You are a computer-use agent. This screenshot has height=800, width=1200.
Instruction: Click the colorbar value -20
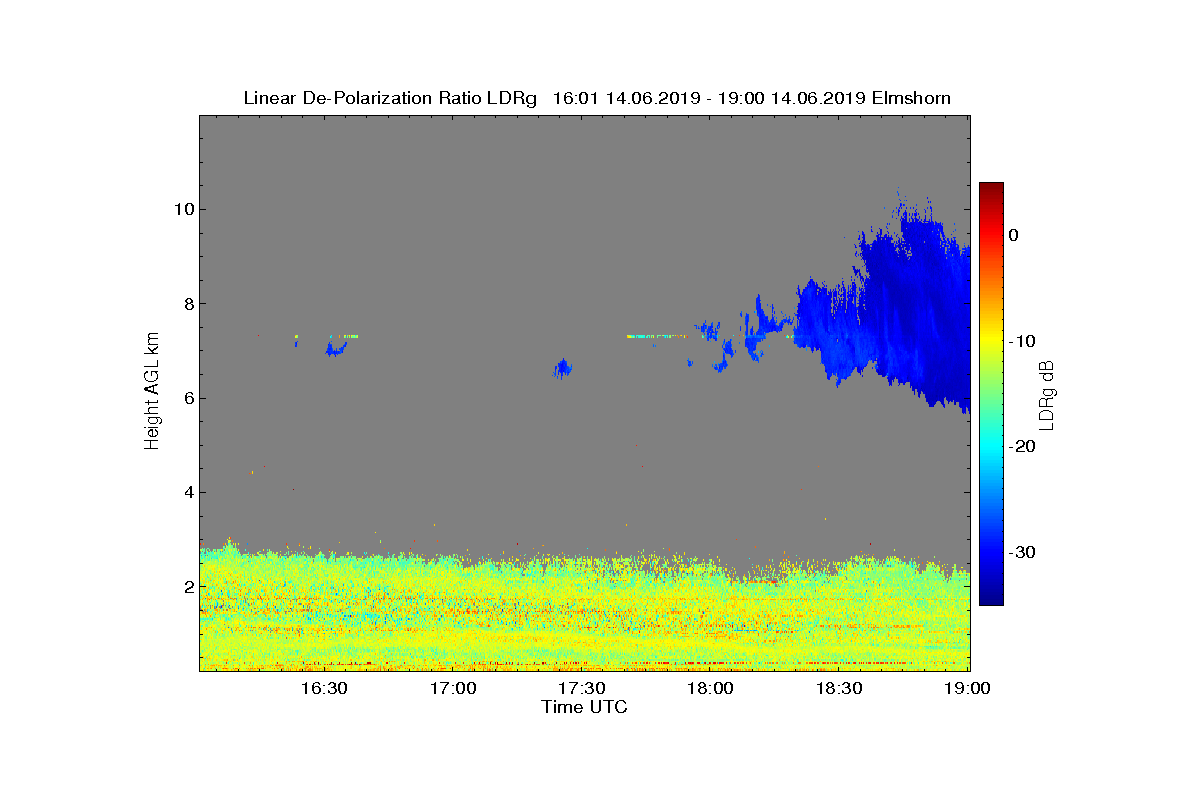pyautogui.click(x=1022, y=447)
